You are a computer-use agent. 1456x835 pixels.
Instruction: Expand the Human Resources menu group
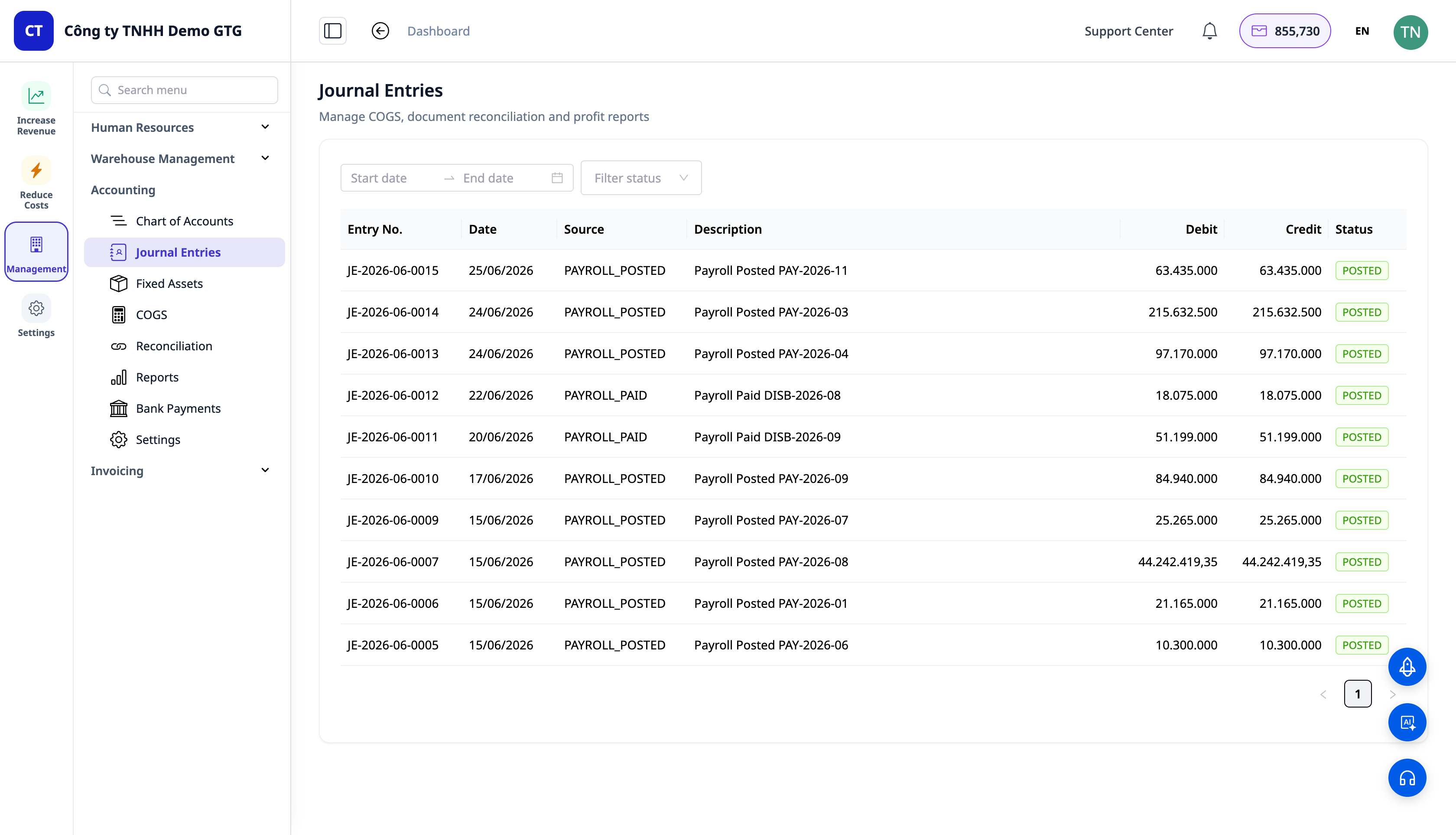point(181,127)
